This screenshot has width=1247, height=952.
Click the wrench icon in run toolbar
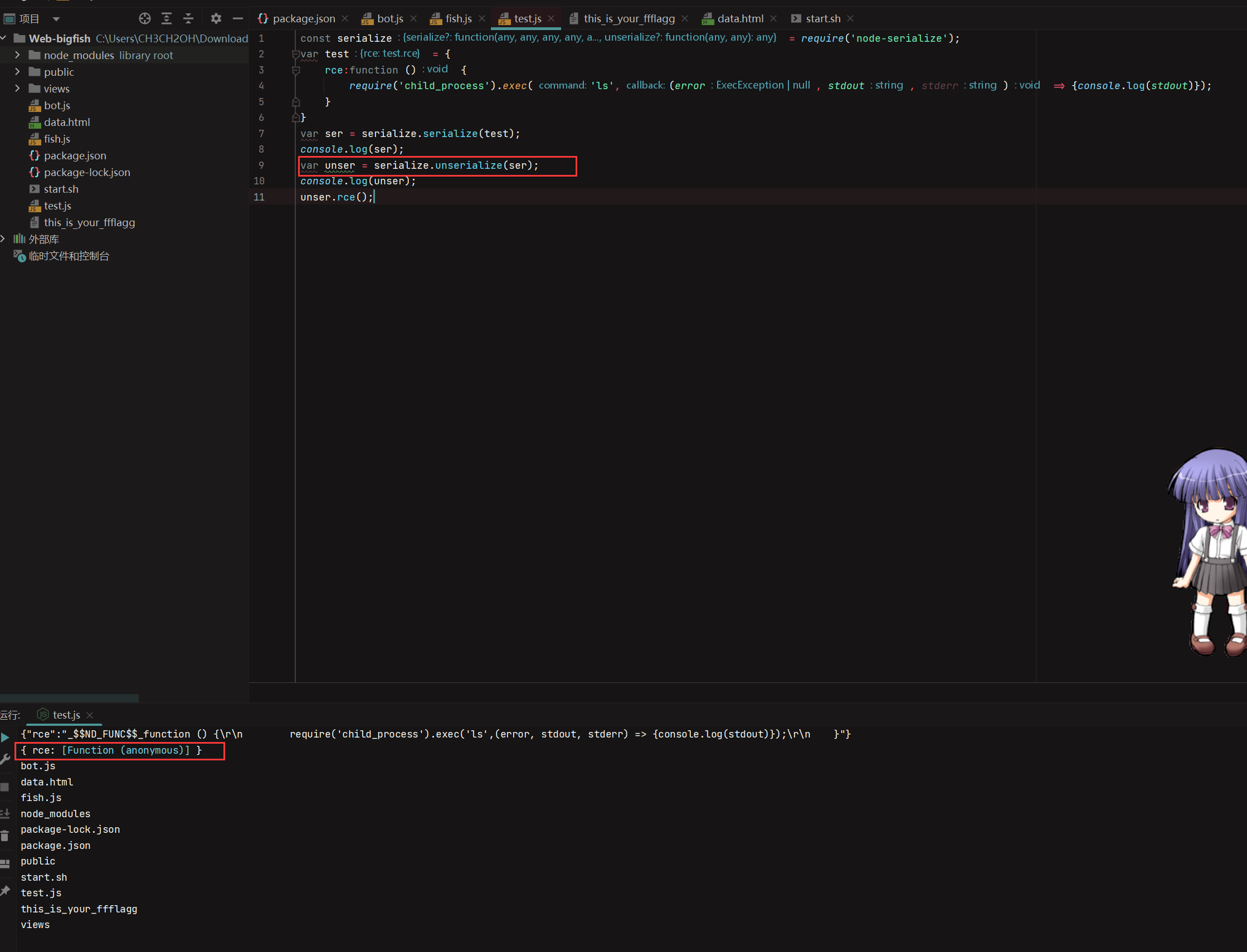[x=5, y=759]
